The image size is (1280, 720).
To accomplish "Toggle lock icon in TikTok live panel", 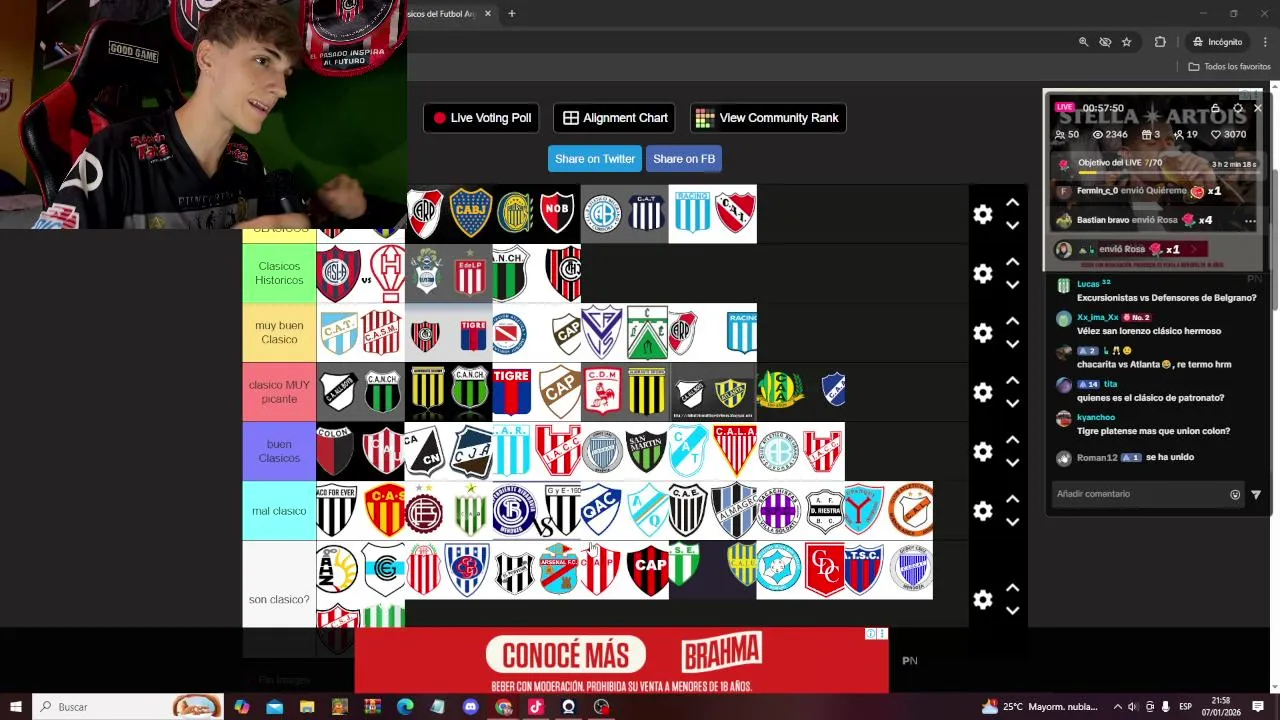I will coord(1215,108).
